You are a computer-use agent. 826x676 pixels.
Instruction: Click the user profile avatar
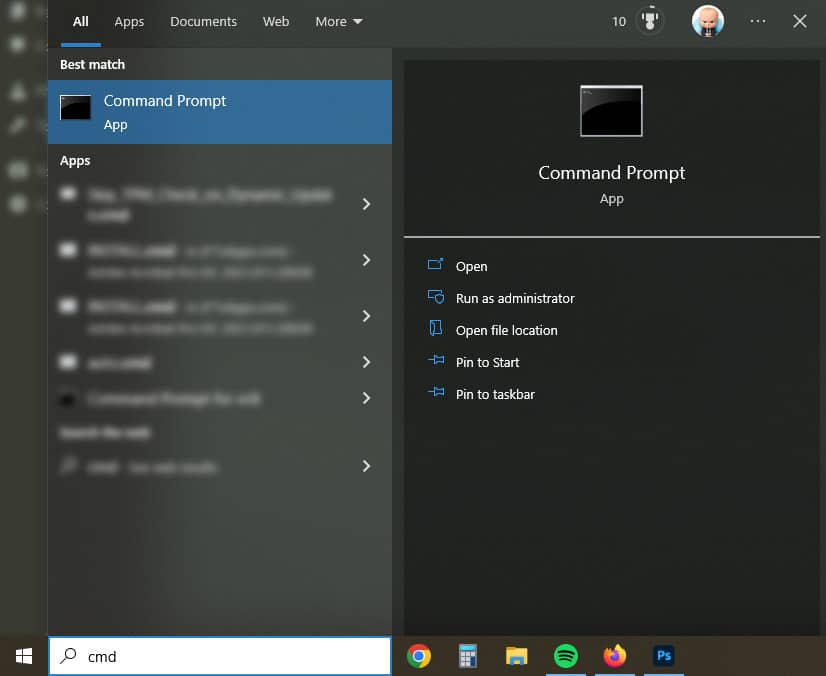(x=708, y=20)
